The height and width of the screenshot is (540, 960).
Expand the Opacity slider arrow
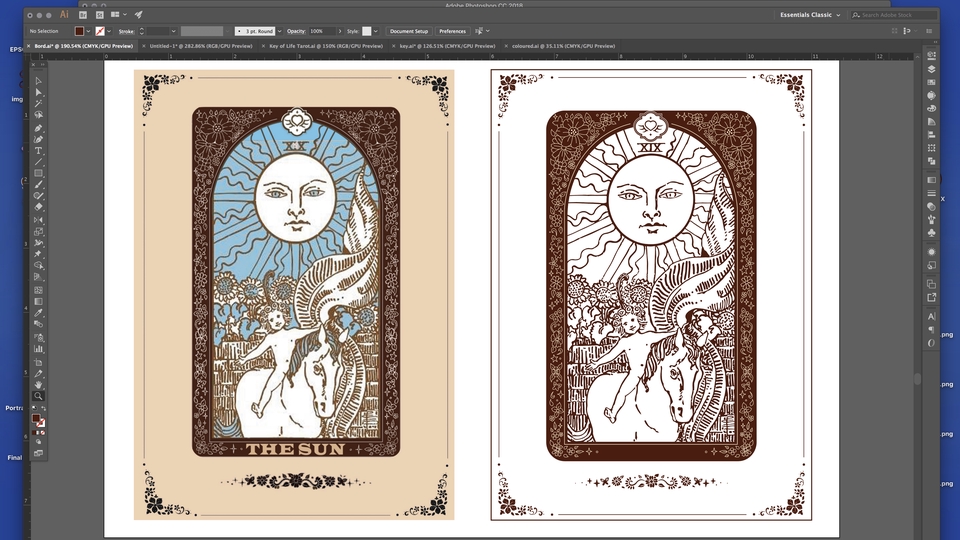(x=340, y=31)
